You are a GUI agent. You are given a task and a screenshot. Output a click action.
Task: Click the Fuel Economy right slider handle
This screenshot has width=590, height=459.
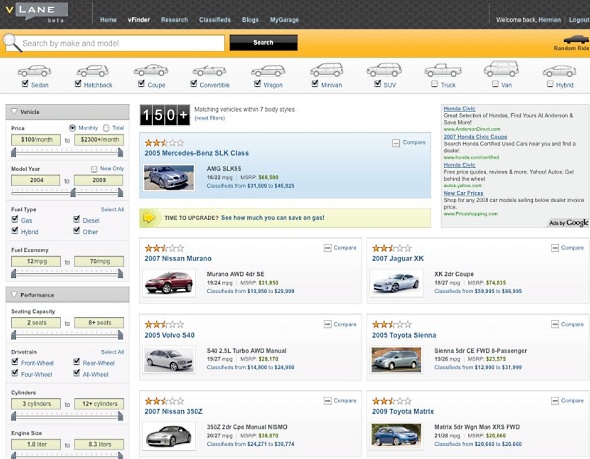pyautogui.click(x=120, y=274)
